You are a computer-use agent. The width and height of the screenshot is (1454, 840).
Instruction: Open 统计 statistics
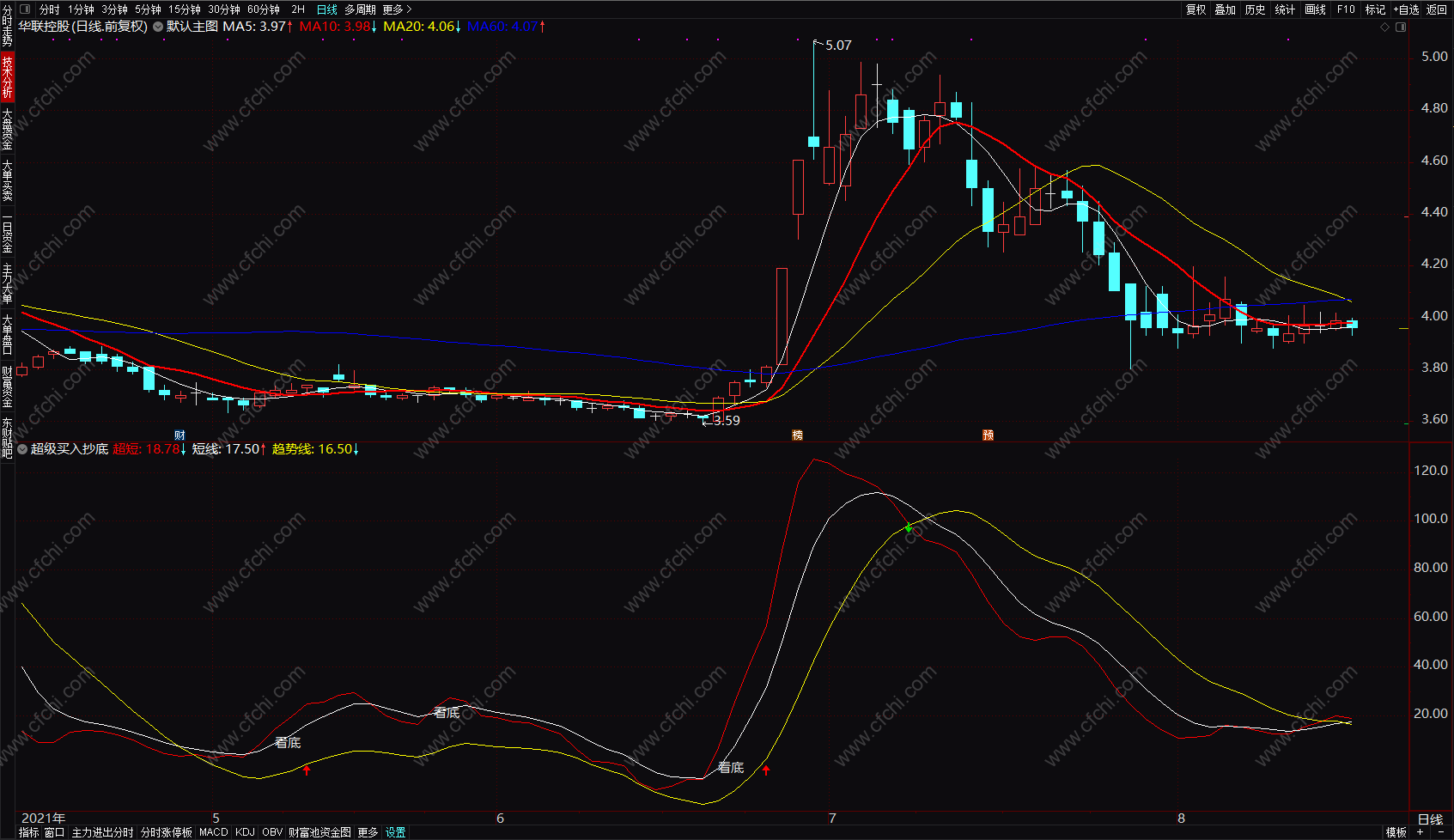click(x=1285, y=9)
